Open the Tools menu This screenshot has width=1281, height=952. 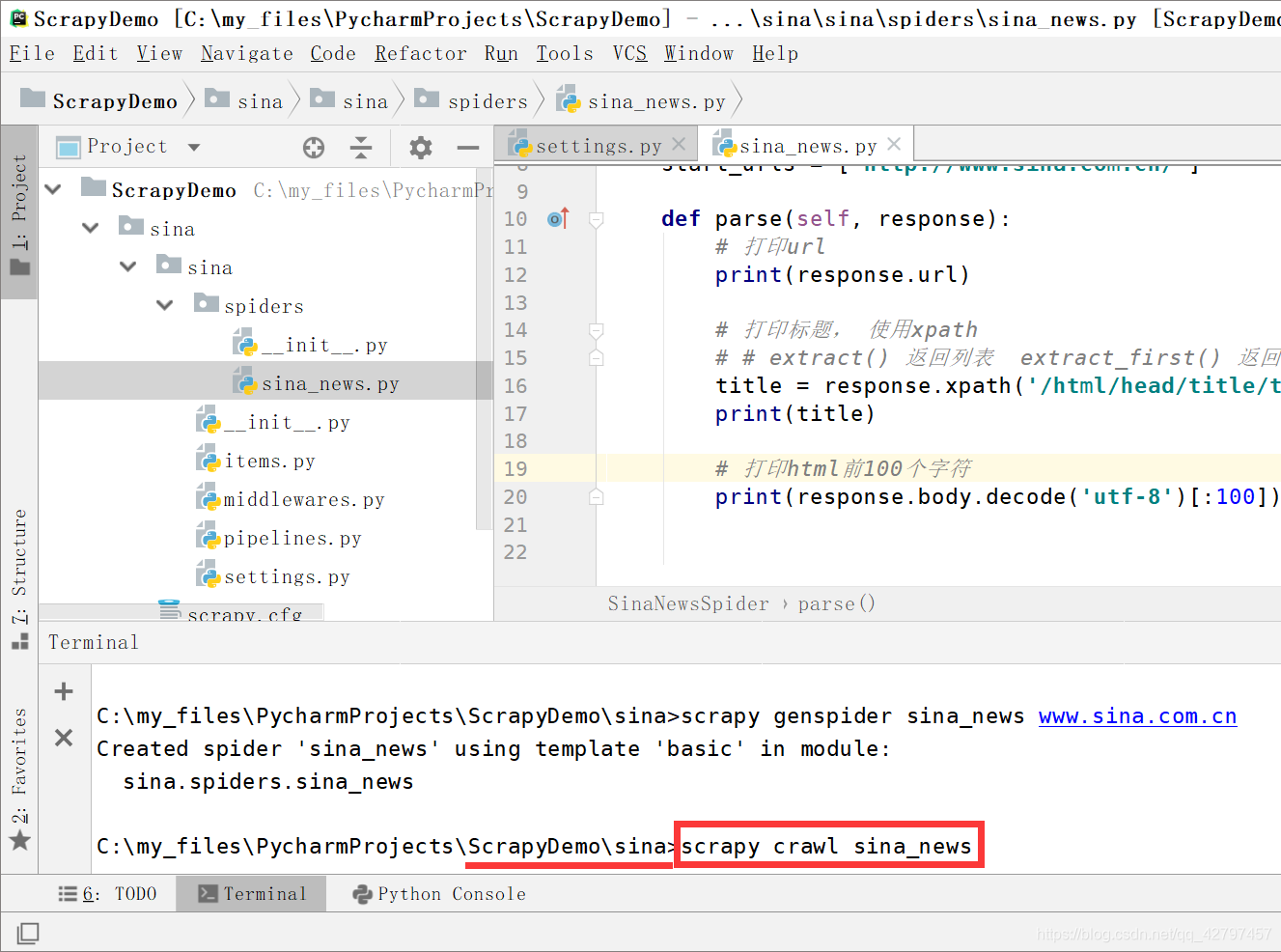[x=565, y=54]
